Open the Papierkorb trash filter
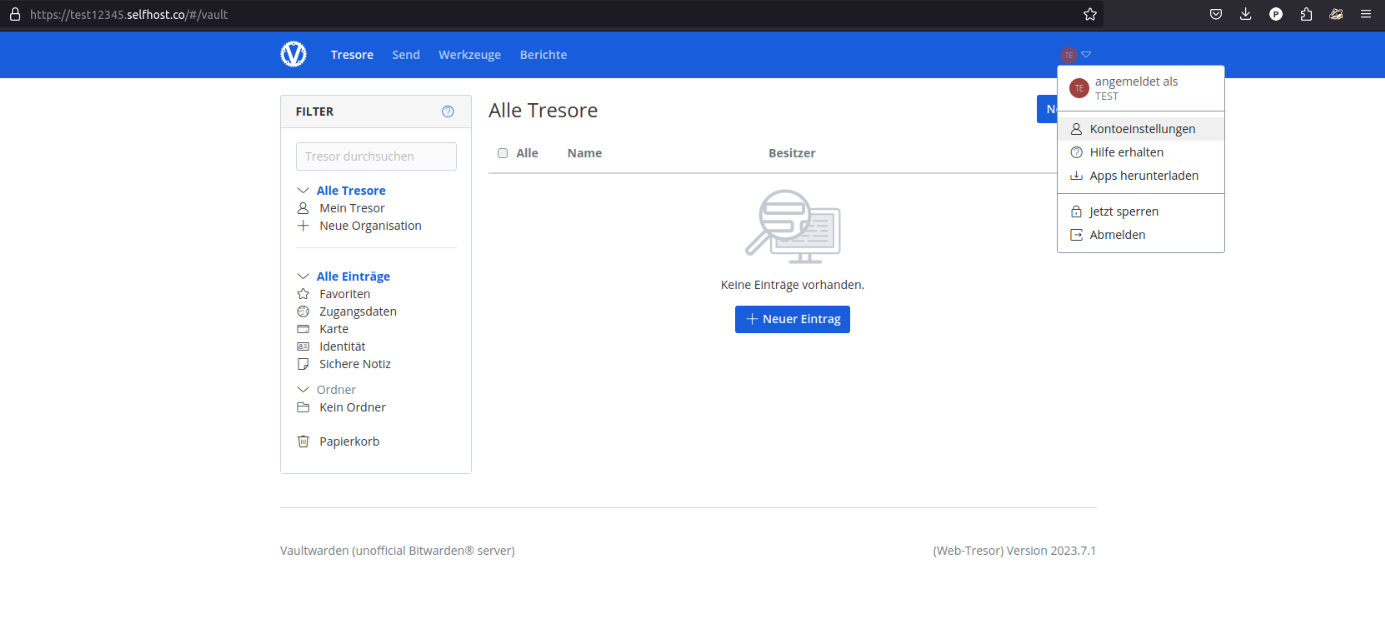Screen dimensions: 1385x632 click(348, 441)
